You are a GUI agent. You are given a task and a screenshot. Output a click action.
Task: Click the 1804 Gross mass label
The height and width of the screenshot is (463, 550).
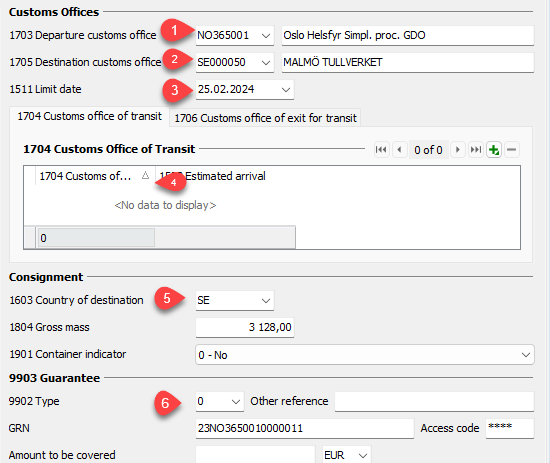click(49, 327)
